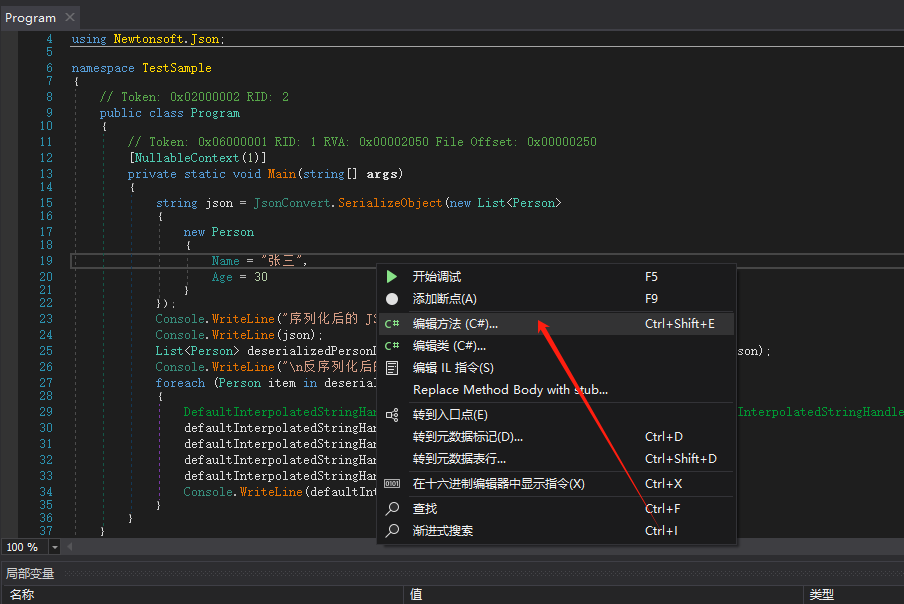Select 转到元数据表行 menu entry

[459, 459]
